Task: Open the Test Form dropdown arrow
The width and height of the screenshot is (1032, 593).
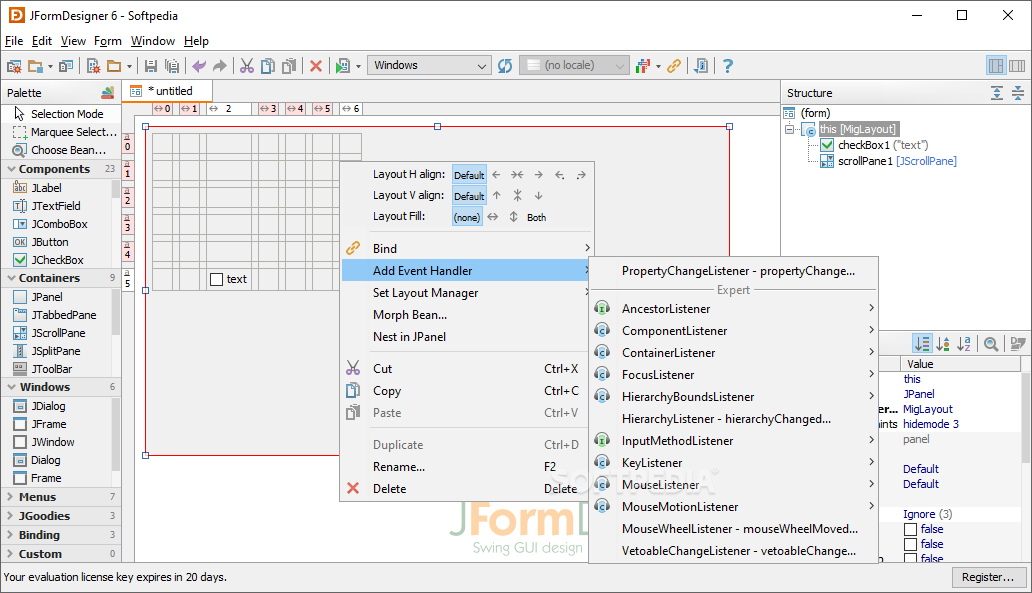Action: pos(358,66)
